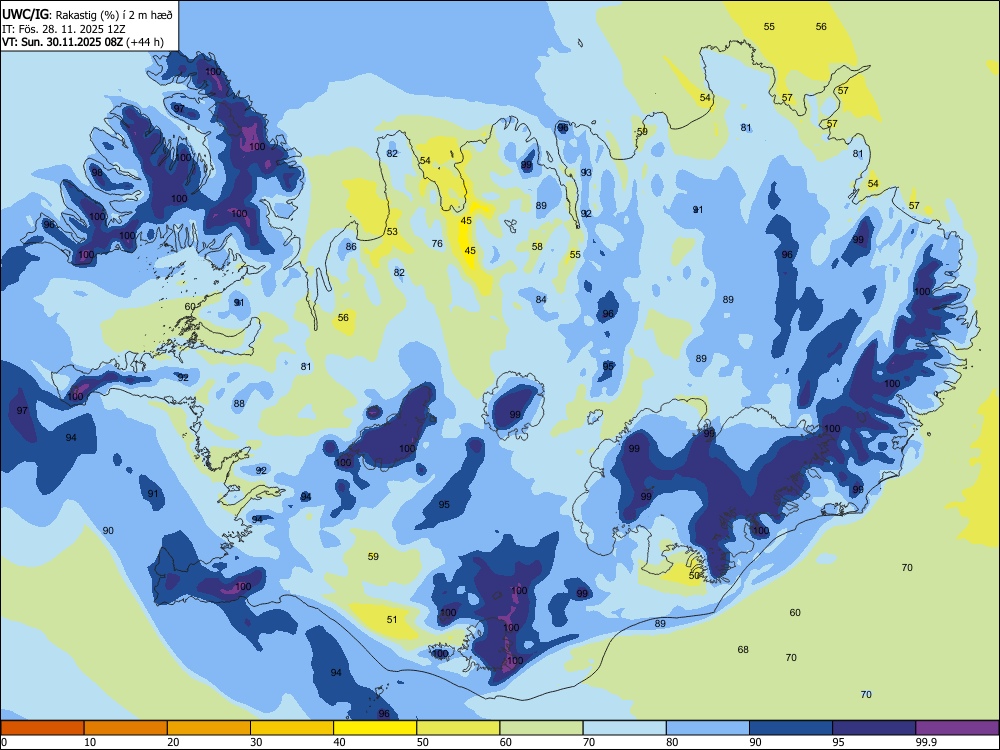Viewport: 1000px width, 750px height.
Task: Click the humidity value '88' on the map
Action: point(239,404)
